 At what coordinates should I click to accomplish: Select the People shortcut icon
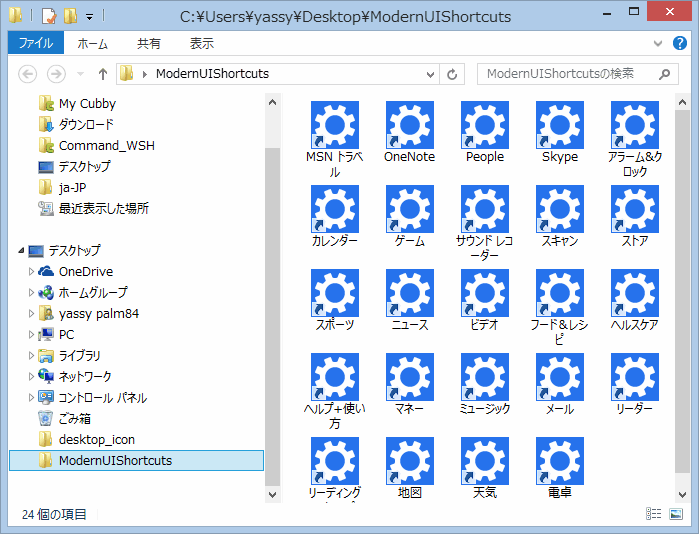tap(485, 125)
